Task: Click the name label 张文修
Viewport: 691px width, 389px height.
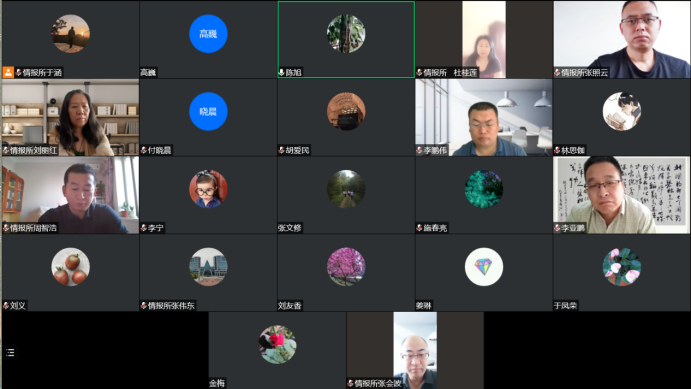Action: tap(290, 228)
